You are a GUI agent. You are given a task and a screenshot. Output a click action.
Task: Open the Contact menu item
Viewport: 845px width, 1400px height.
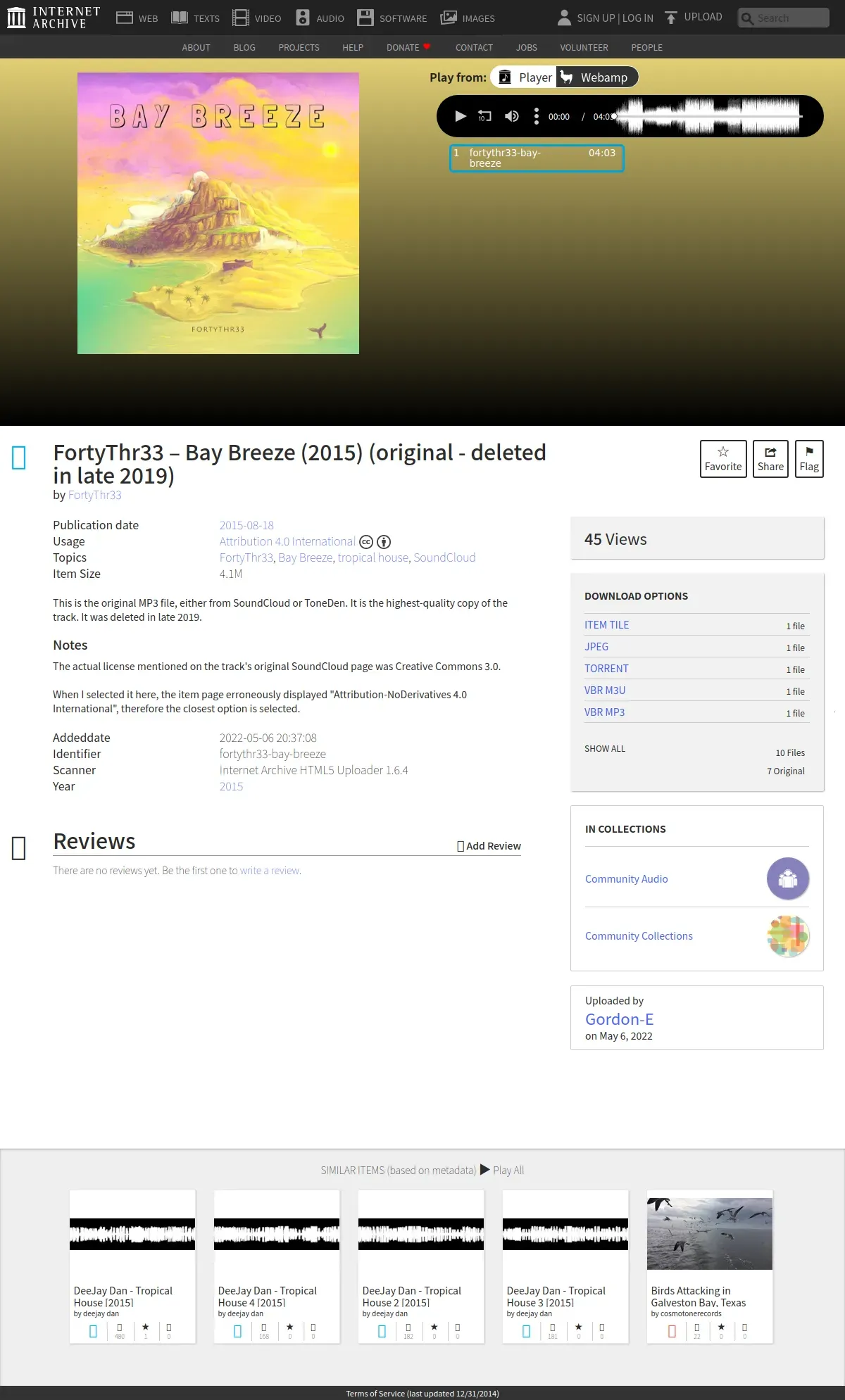474,47
